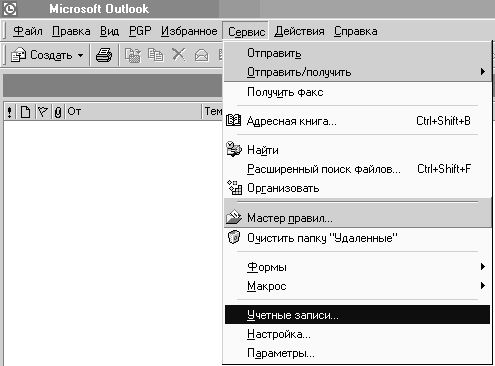Screen dimensions: 495x366
Task: Open the Действия menu
Action: 299,31
